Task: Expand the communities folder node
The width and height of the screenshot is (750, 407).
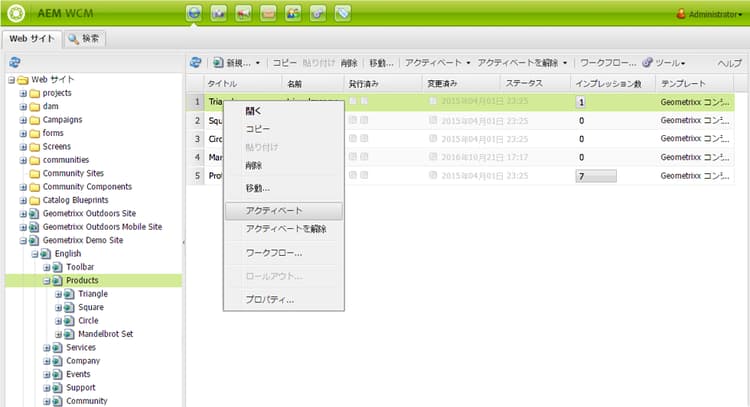Action: click(x=23, y=160)
